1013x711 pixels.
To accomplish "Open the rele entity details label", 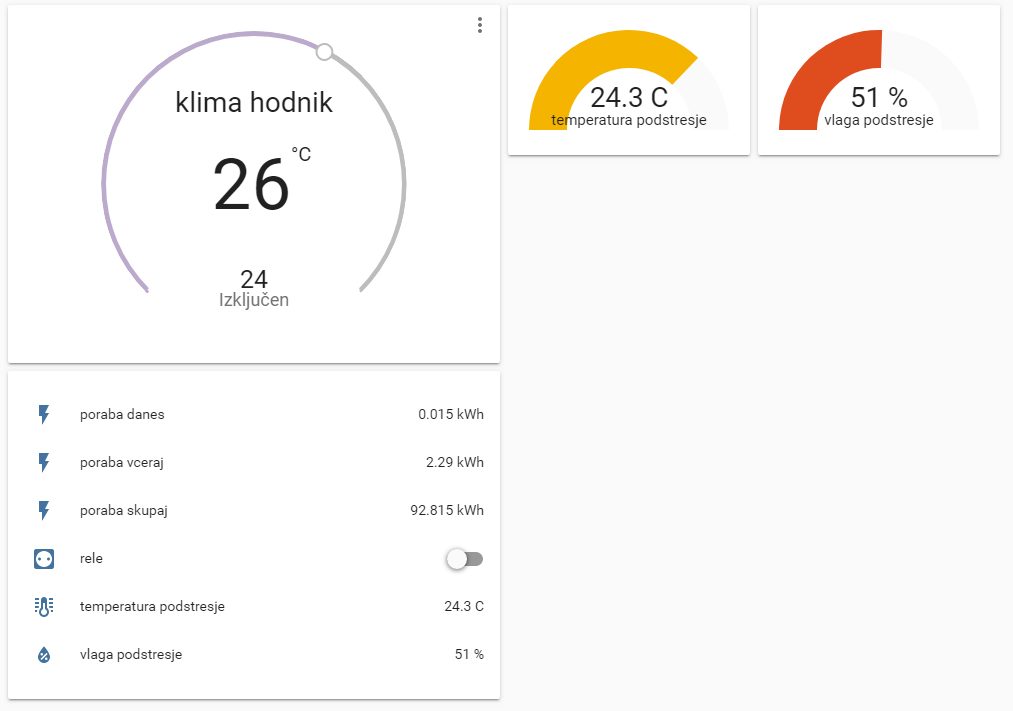I will pyautogui.click(x=91, y=559).
